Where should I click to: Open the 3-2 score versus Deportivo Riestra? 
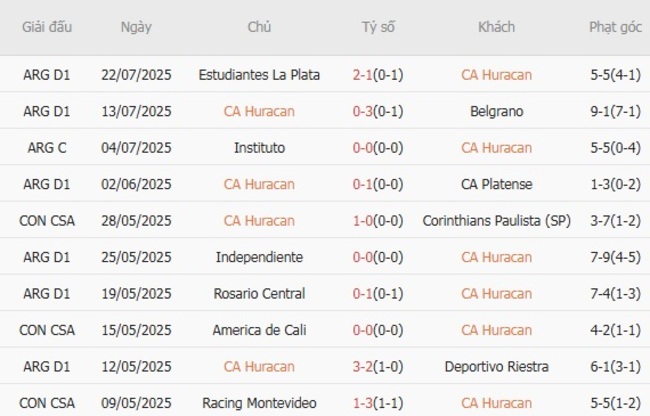363,367
